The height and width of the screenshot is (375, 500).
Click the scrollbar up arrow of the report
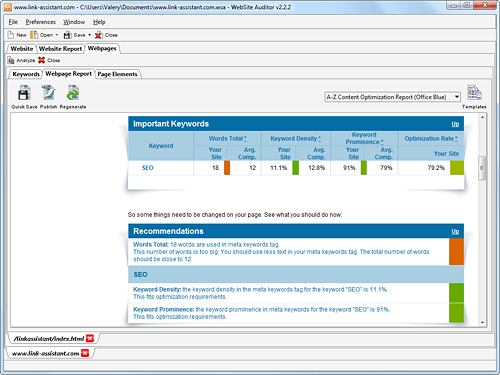coord(482,117)
